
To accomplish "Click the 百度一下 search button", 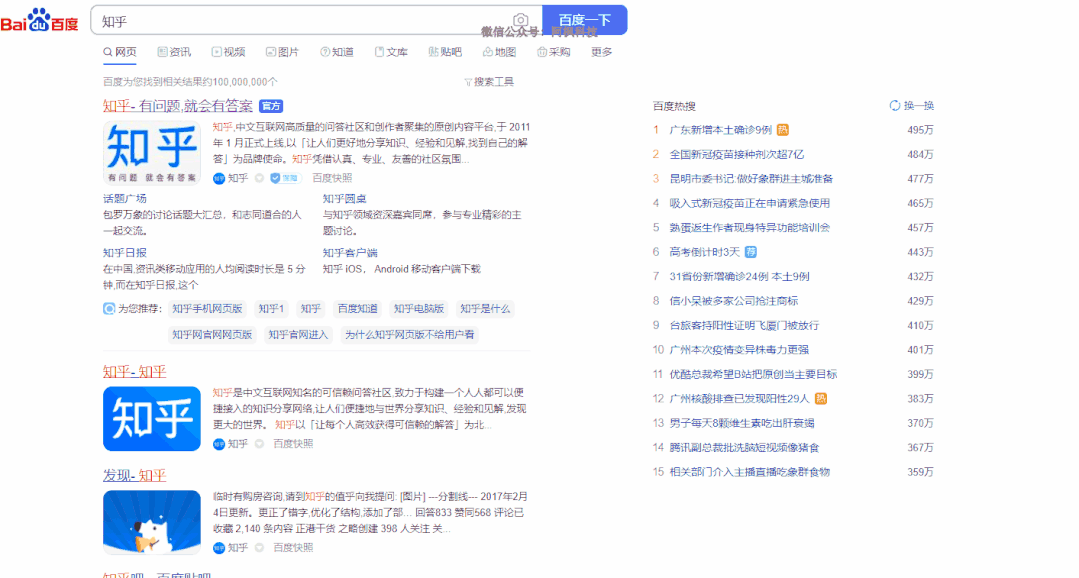I will pyautogui.click(x=584, y=18).
